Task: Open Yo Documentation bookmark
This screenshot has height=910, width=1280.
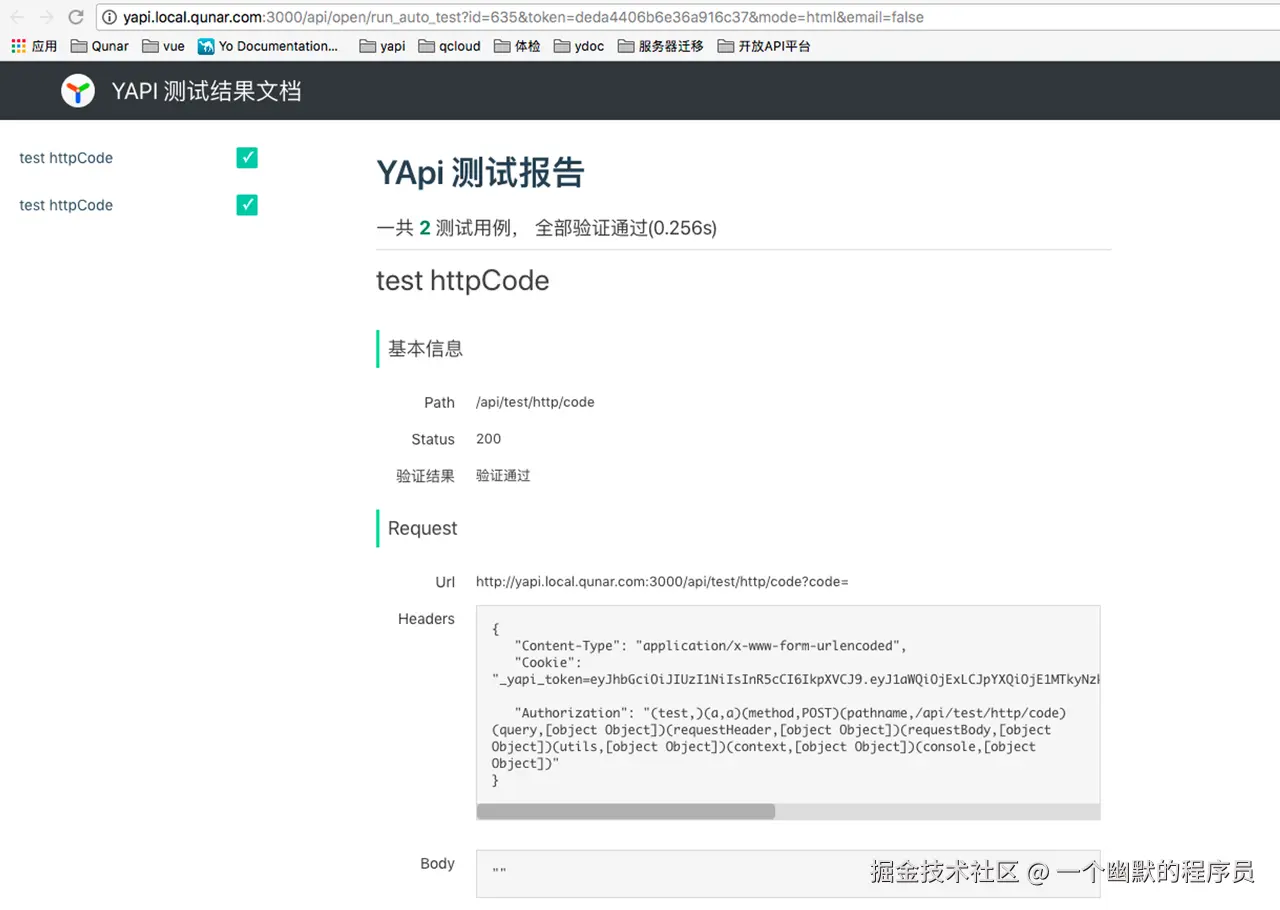Action: (268, 46)
